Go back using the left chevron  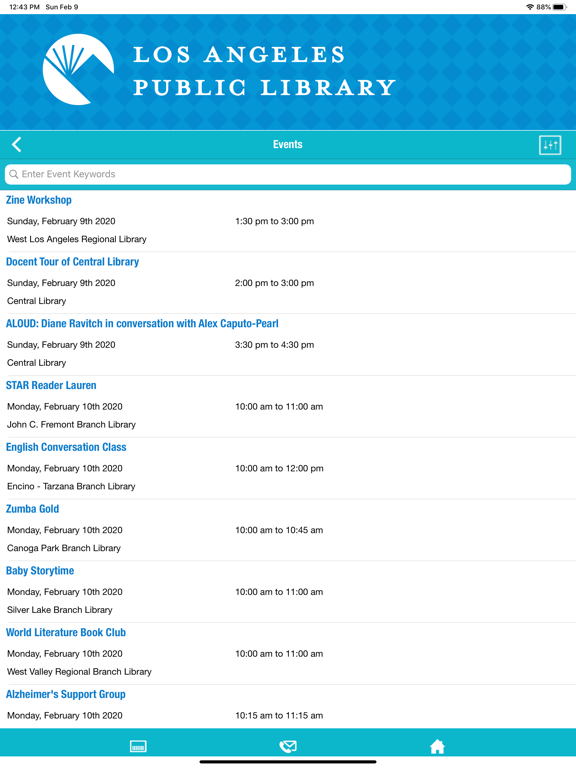17,144
